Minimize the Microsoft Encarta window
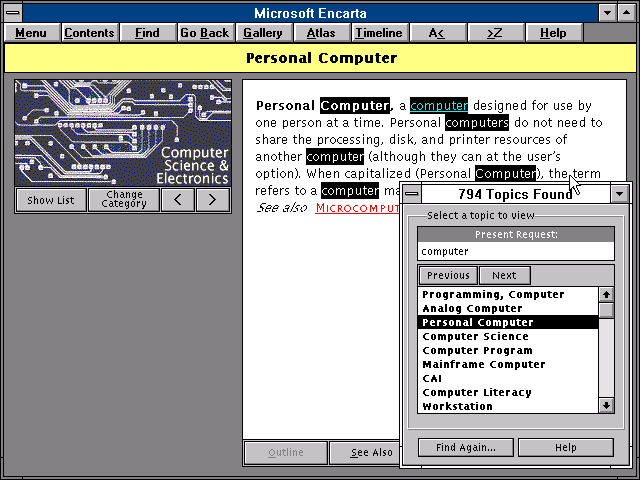 point(607,13)
